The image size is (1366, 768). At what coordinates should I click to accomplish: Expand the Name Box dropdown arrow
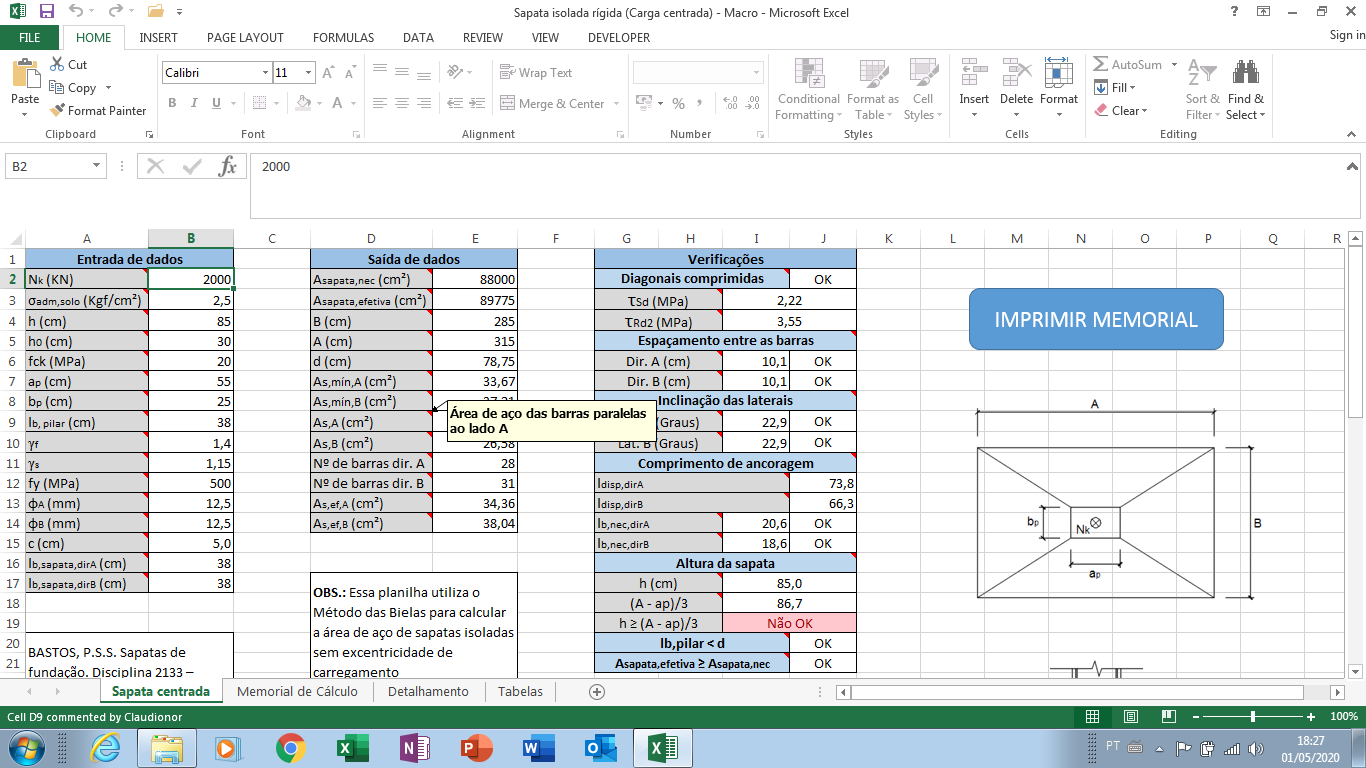97,167
